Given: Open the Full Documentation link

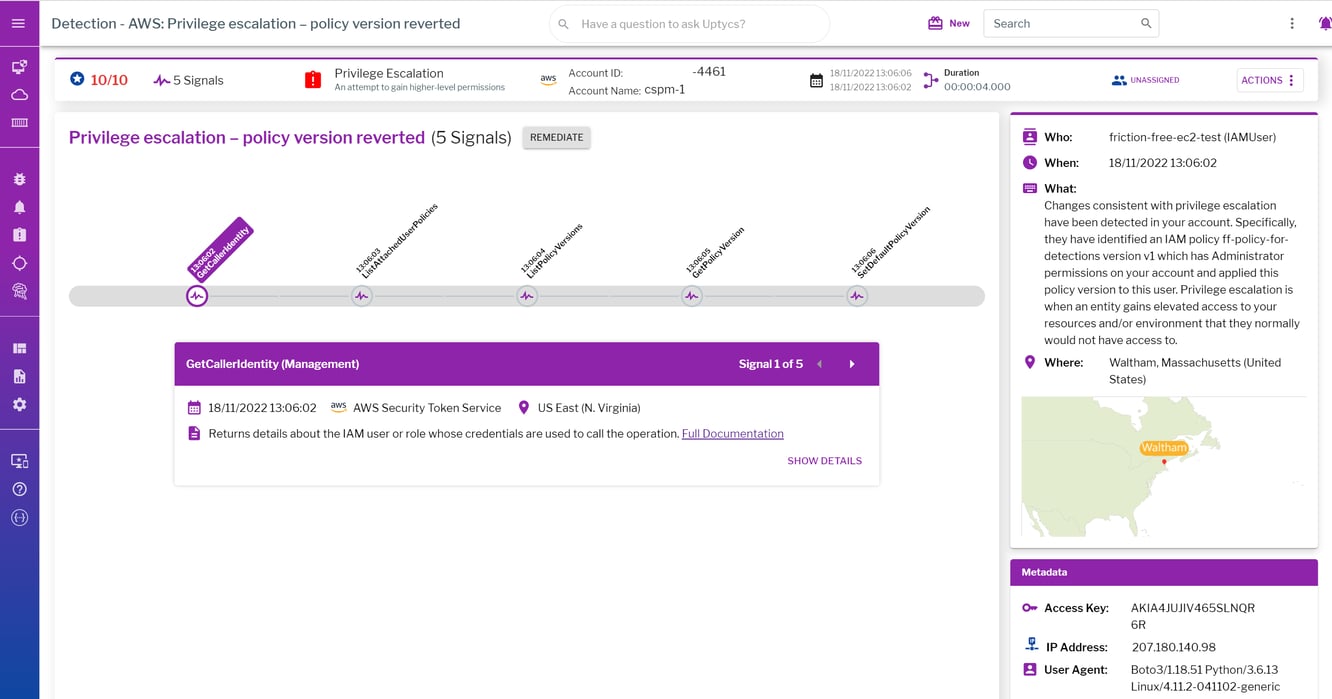Looking at the screenshot, I should (732, 434).
